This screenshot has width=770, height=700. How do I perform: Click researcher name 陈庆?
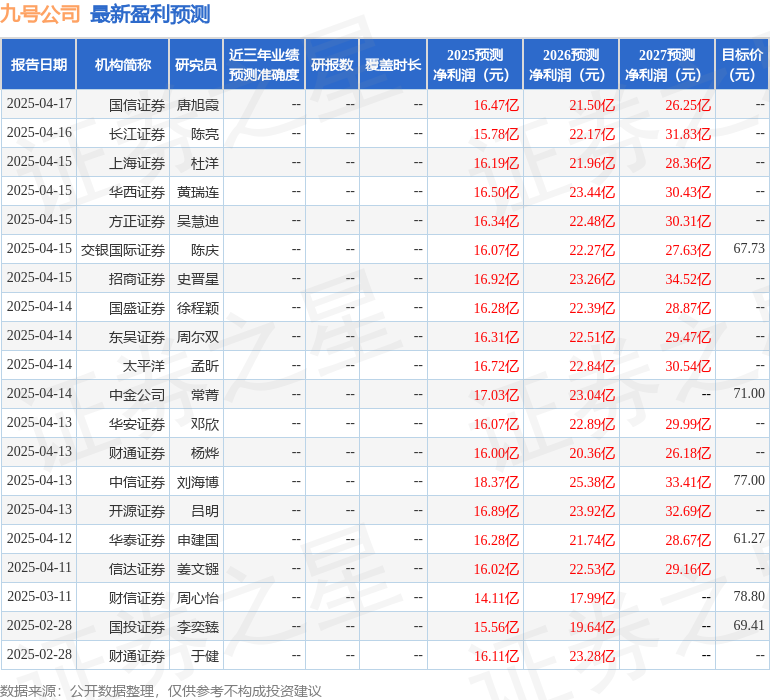[205, 250]
